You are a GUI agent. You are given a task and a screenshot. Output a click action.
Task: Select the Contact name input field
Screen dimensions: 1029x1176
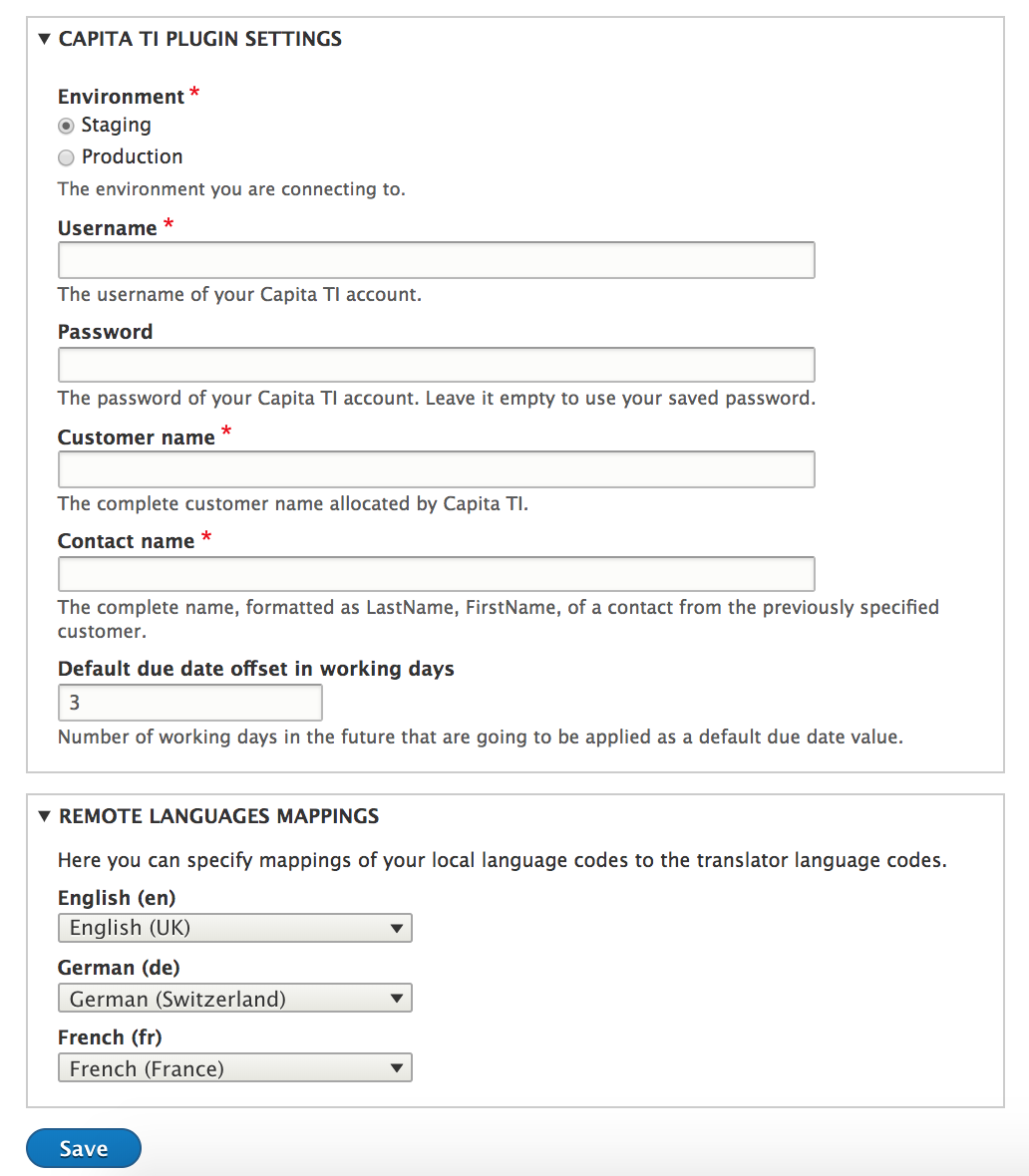click(436, 573)
